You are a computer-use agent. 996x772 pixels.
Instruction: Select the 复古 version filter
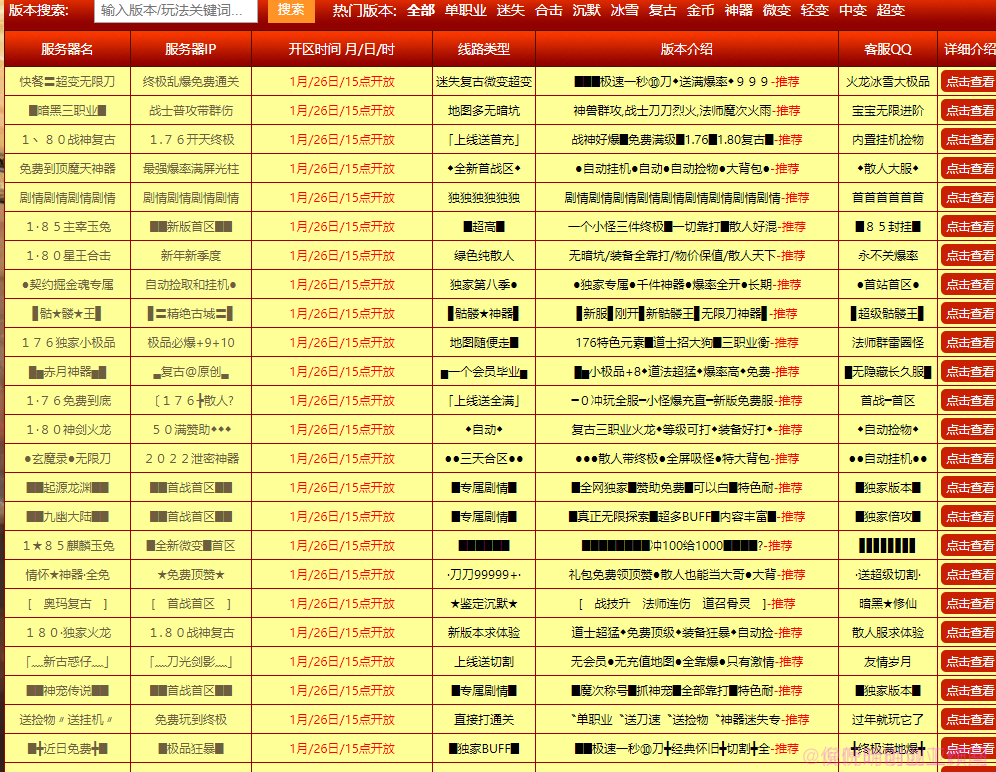663,10
